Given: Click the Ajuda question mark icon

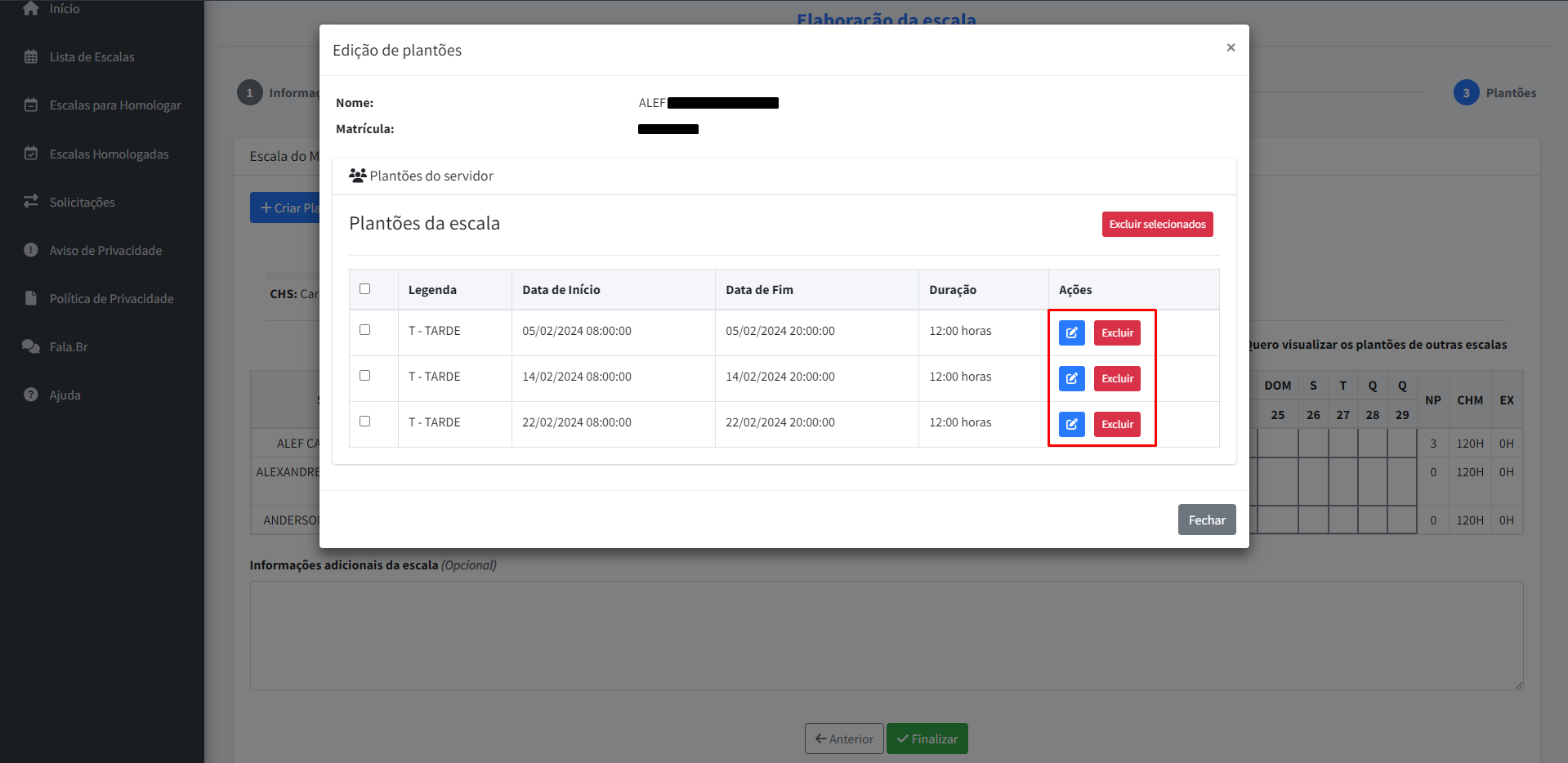Looking at the screenshot, I should point(31,395).
